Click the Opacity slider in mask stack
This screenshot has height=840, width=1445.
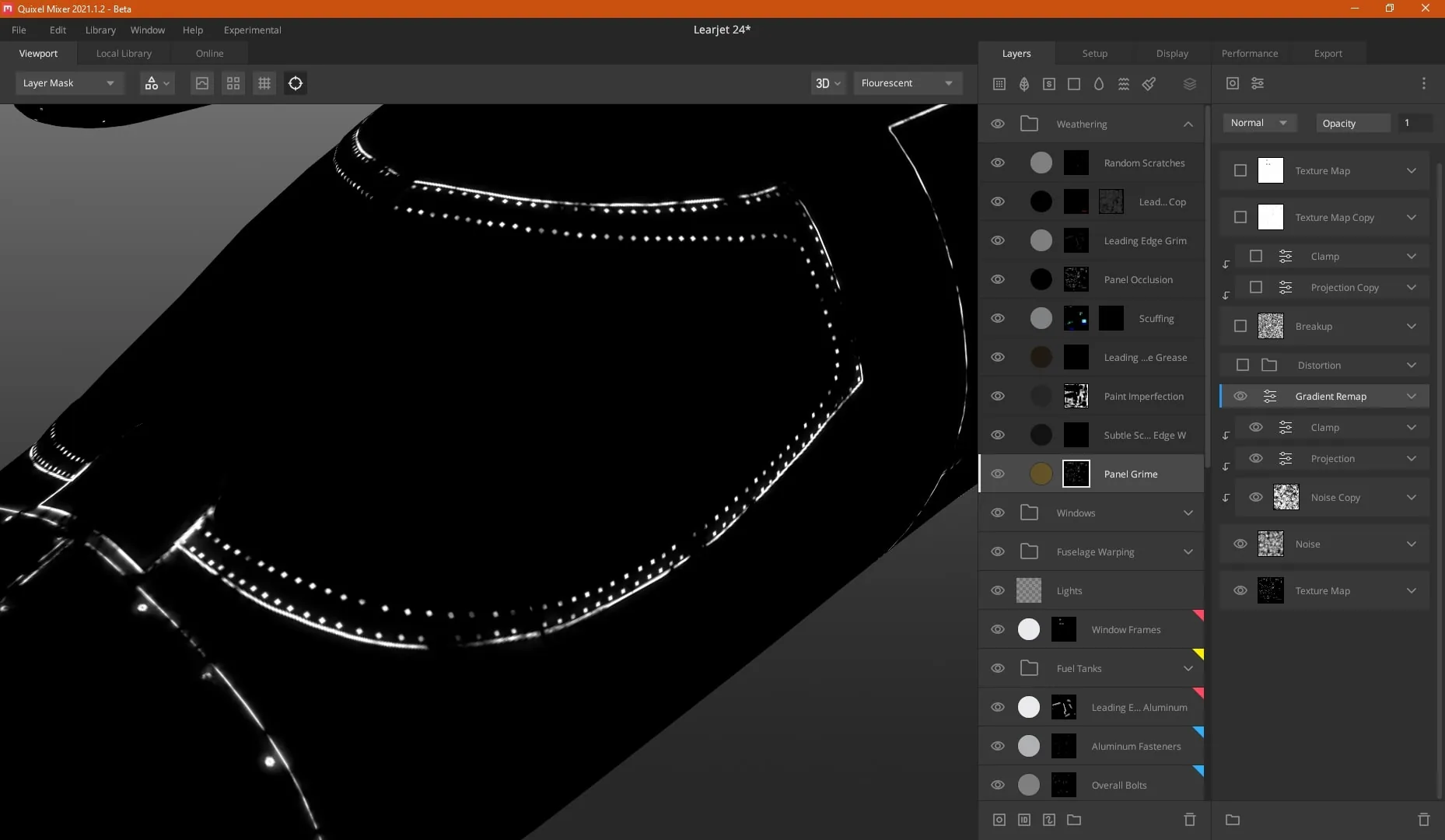coord(1352,123)
